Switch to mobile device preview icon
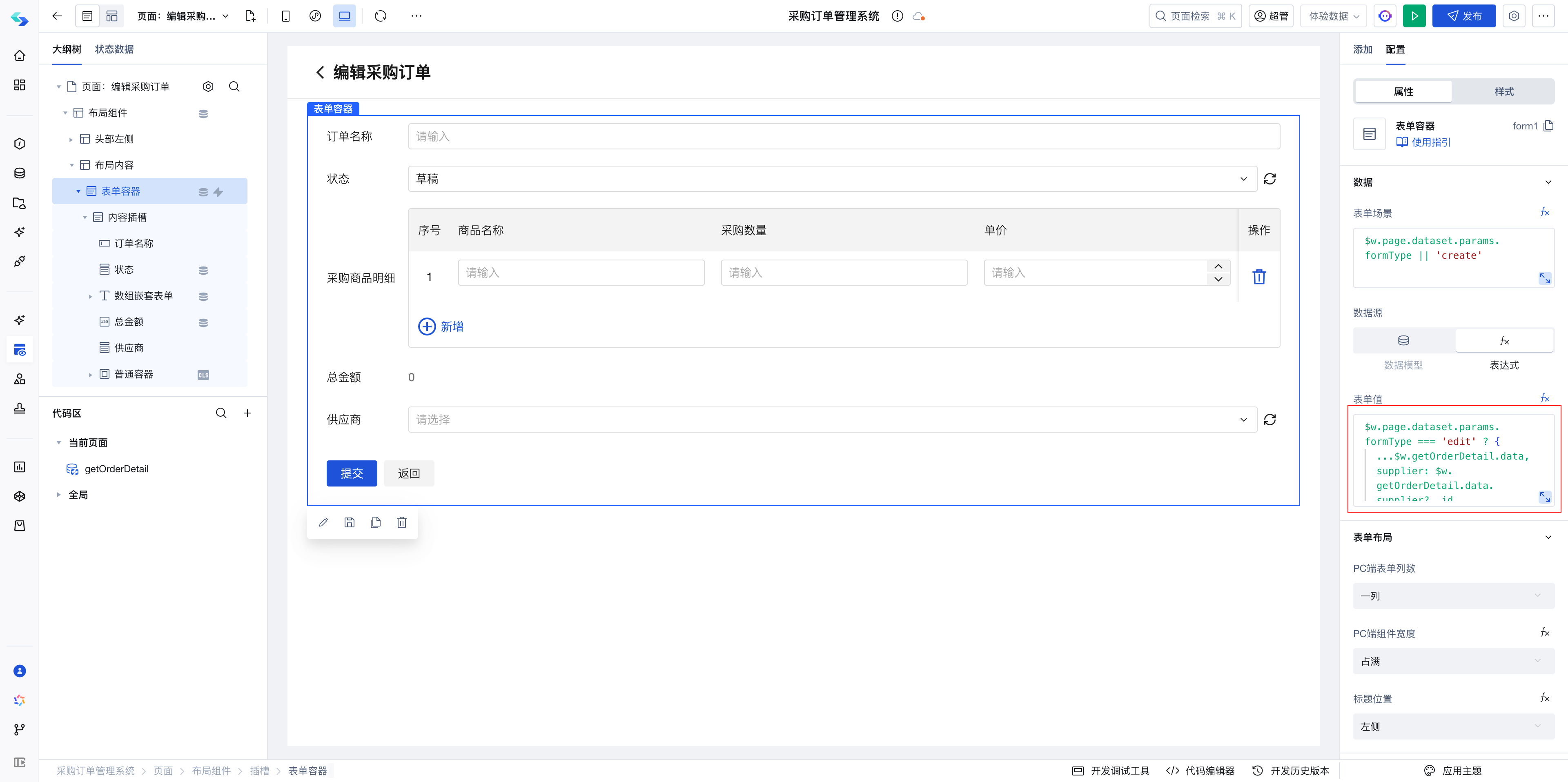 pyautogui.click(x=285, y=16)
